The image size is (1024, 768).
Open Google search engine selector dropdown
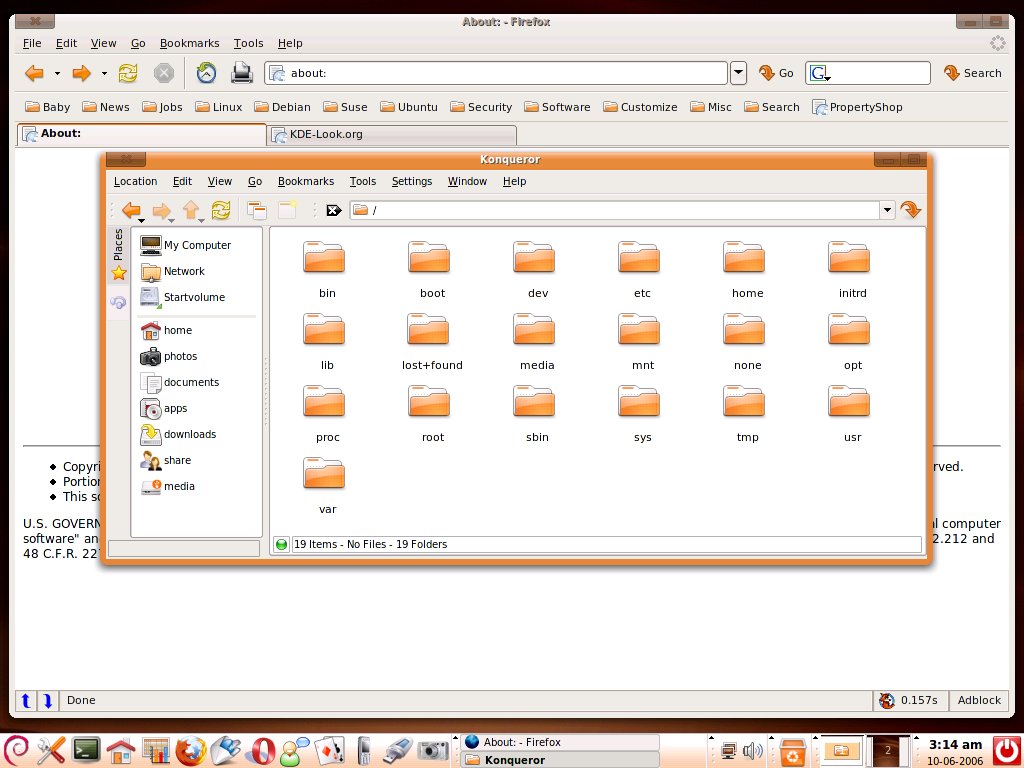(x=820, y=73)
